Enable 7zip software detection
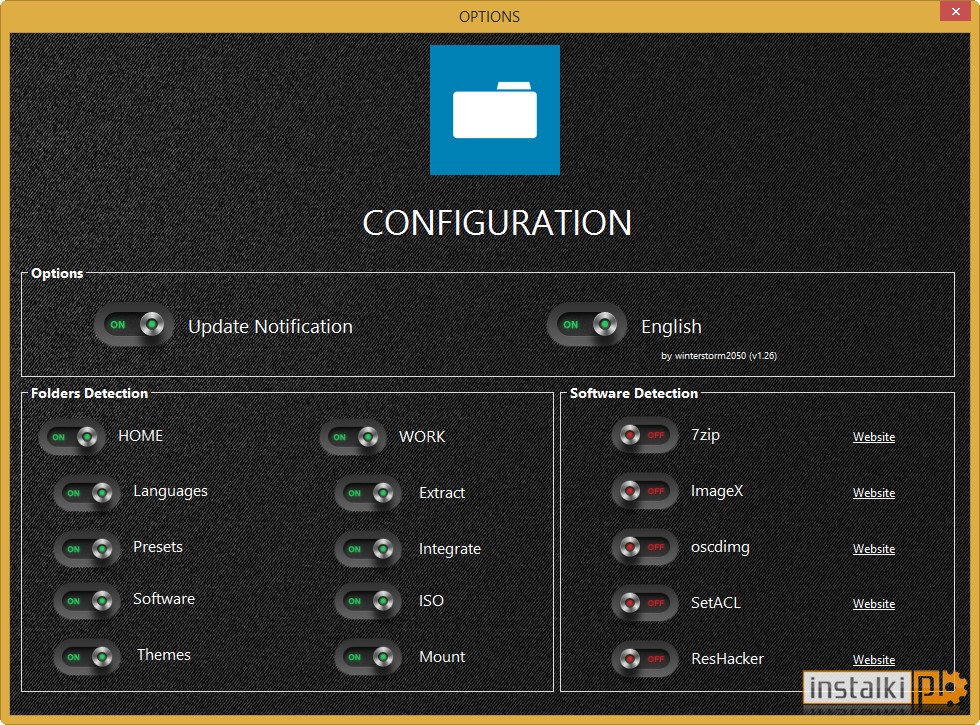The width and height of the screenshot is (980, 725). [x=644, y=435]
